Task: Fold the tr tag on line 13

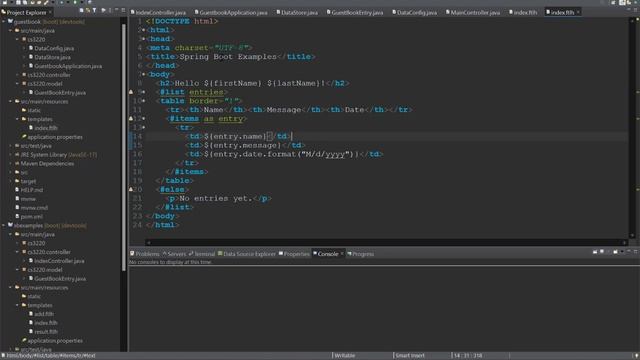Action: pos(144,127)
